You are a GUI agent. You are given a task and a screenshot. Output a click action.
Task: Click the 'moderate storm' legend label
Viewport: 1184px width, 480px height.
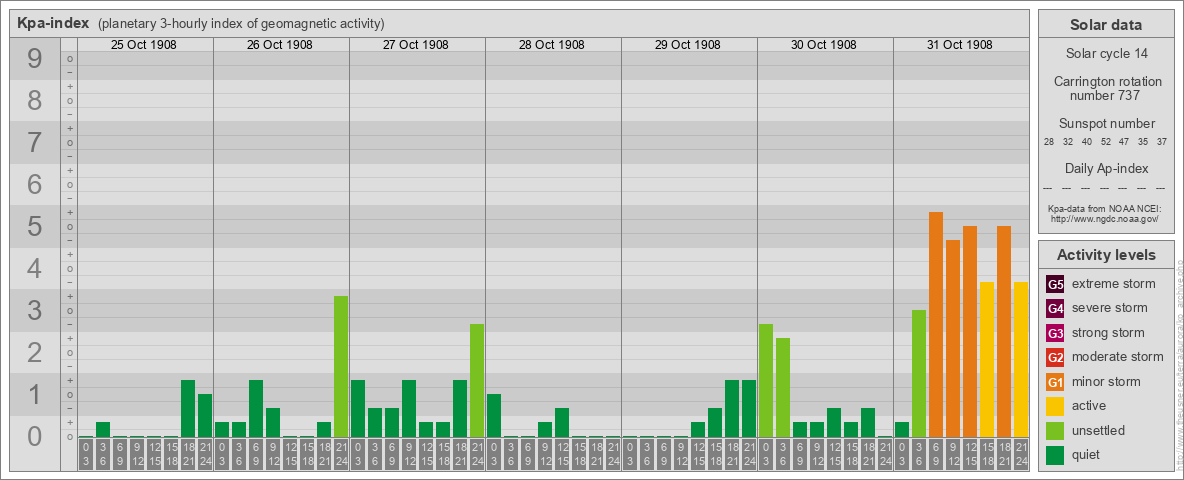[1118, 357]
